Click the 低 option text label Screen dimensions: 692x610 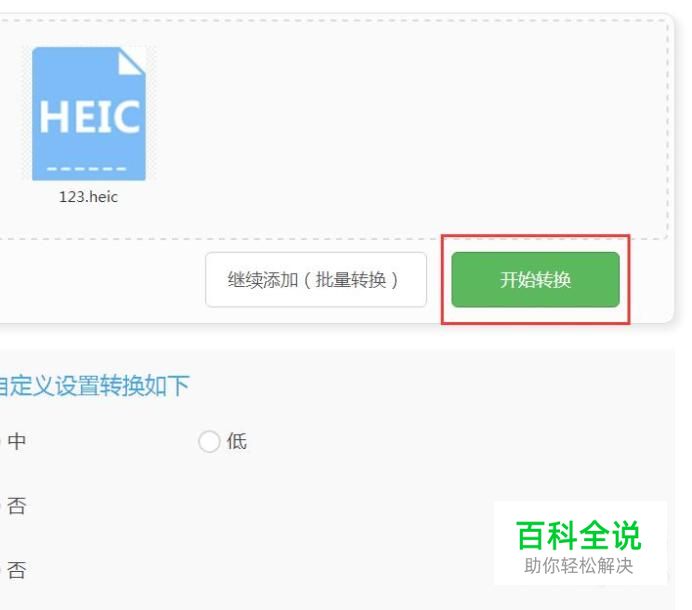coord(237,441)
